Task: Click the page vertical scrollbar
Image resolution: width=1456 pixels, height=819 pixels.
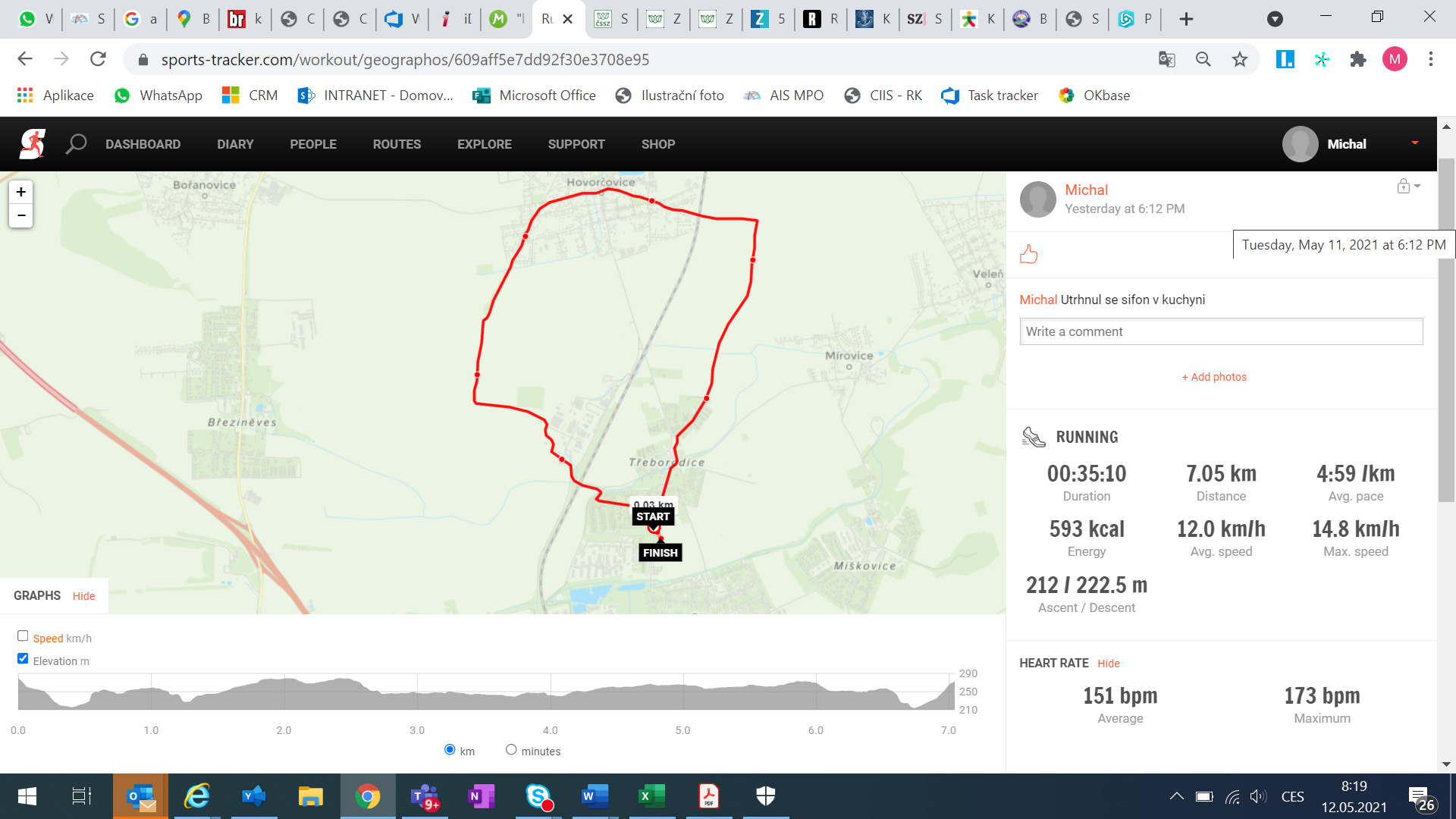Action: [x=1446, y=330]
